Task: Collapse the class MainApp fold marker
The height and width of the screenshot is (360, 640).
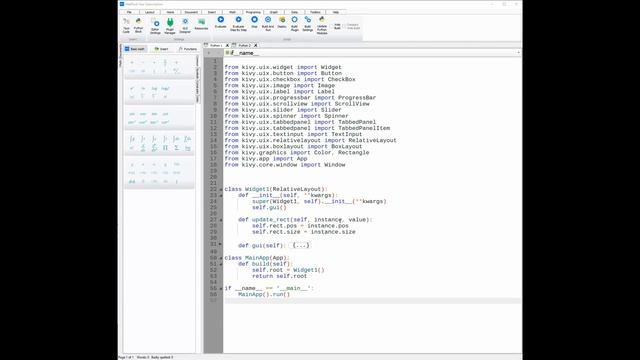Action: (x=221, y=258)
